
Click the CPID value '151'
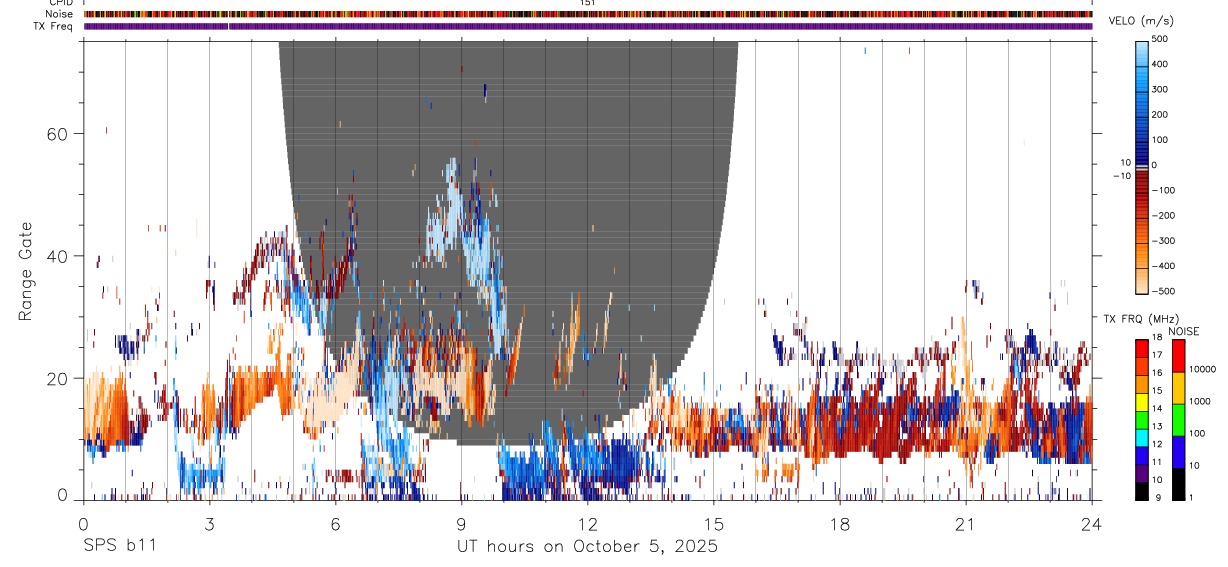[x=587, y=3]
